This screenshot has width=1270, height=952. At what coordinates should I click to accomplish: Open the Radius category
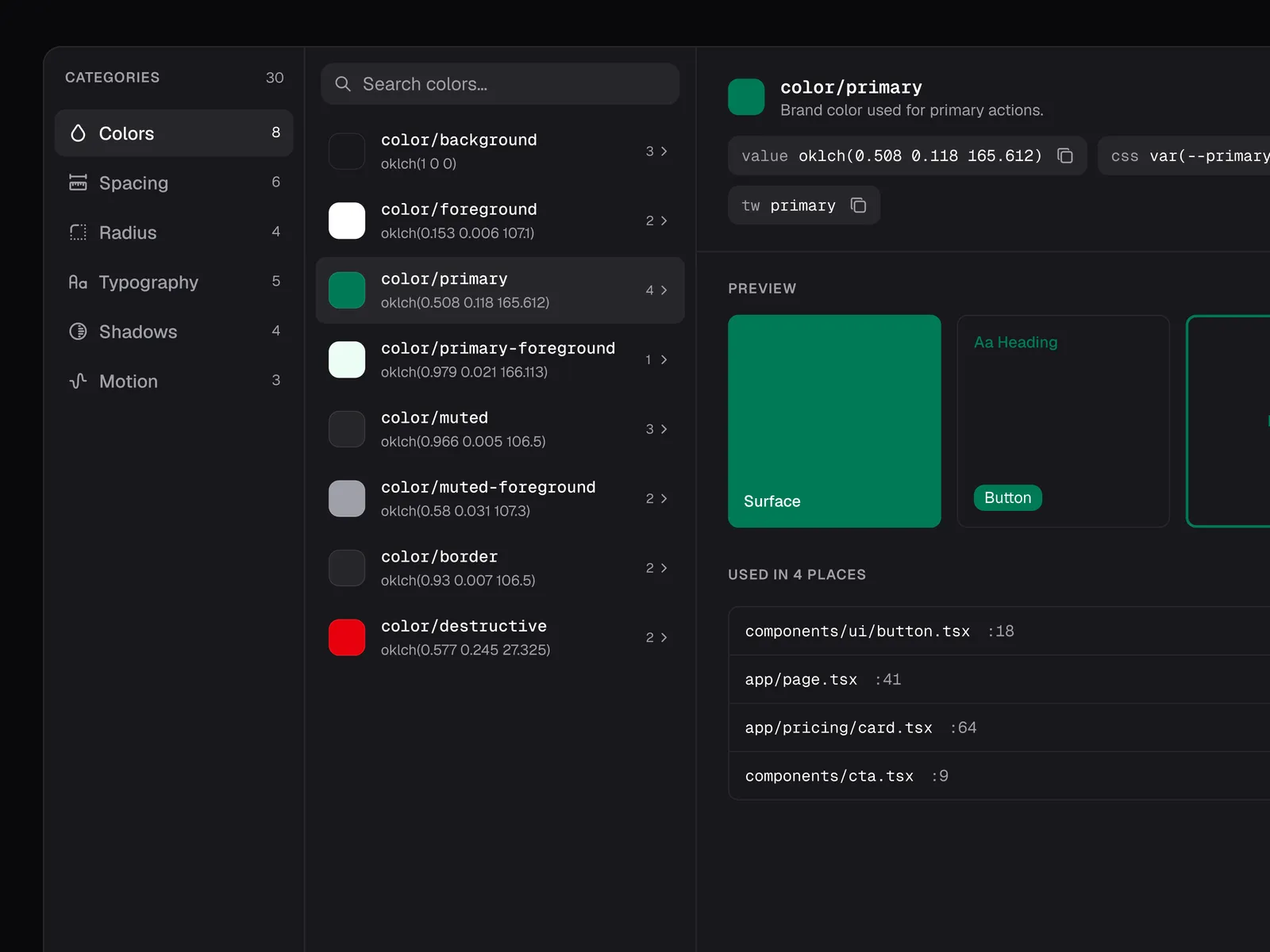[x=174, y=232]
